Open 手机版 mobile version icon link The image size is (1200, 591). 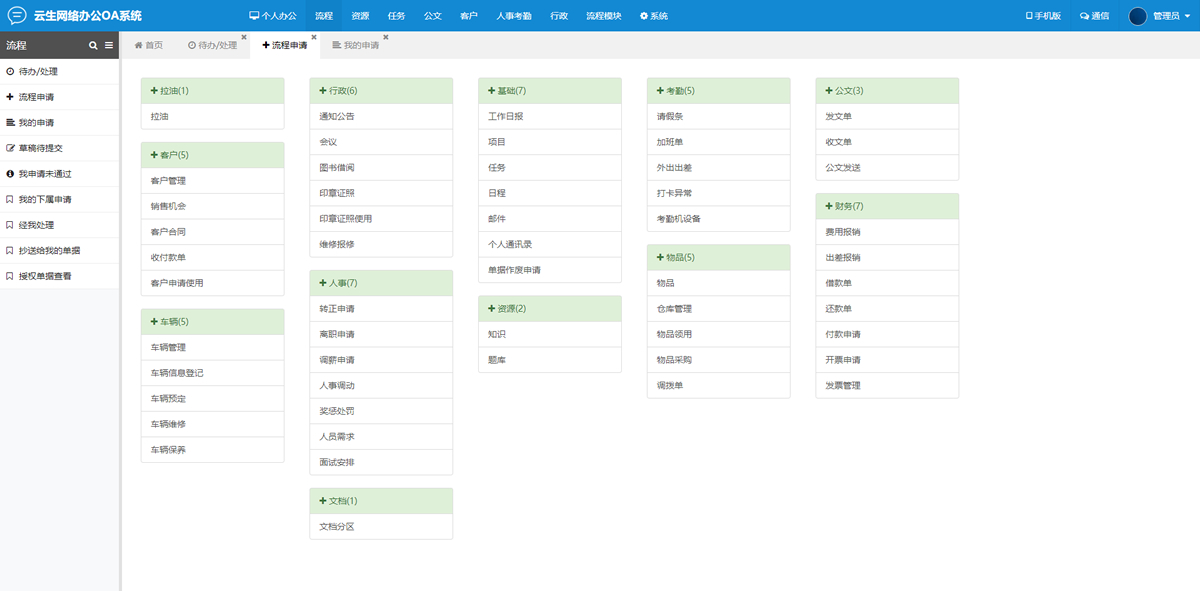tap(1029, 16)
